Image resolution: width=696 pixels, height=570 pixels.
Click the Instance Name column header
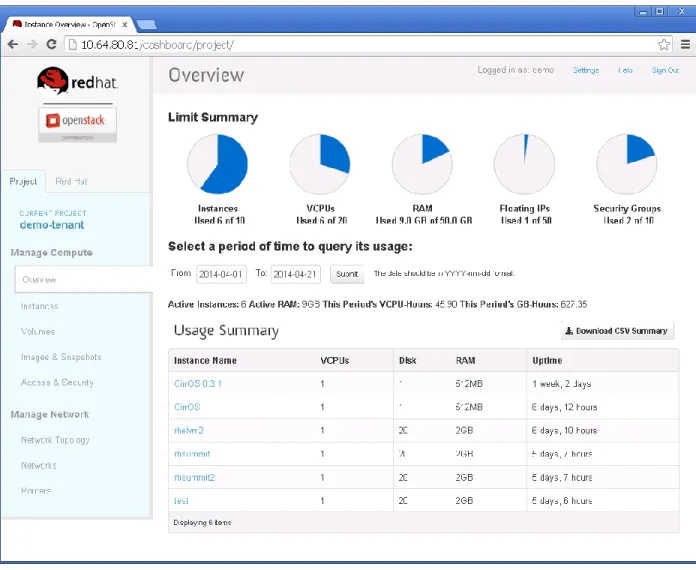(205, 360)
